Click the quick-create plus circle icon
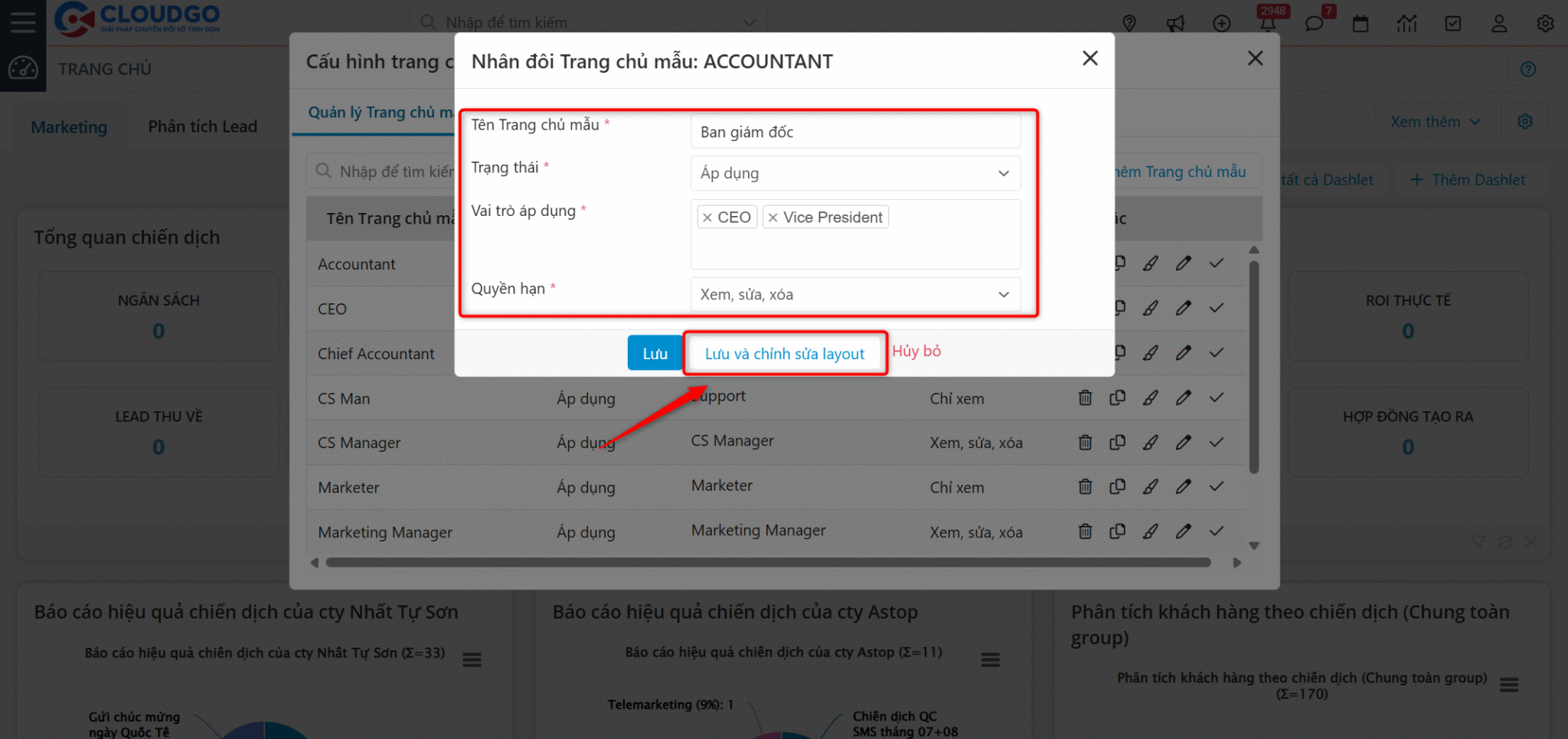This screenshot has height=739, width=1568. (1222, 23)
